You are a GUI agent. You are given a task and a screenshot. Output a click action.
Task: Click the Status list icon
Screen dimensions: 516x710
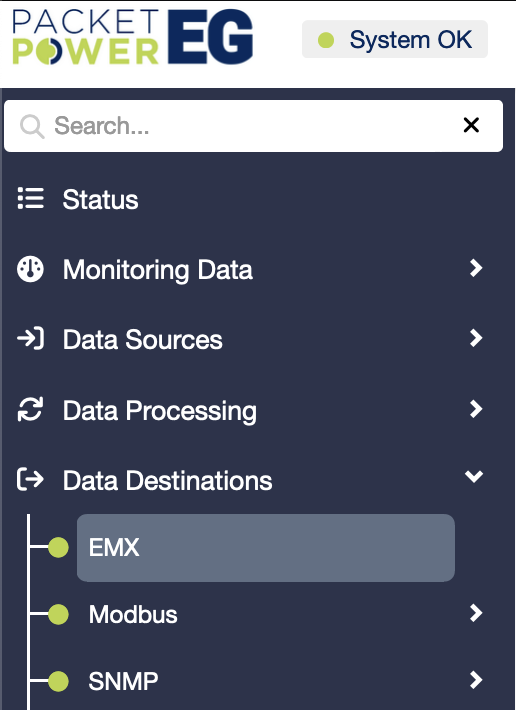click(x=30, y=199)
